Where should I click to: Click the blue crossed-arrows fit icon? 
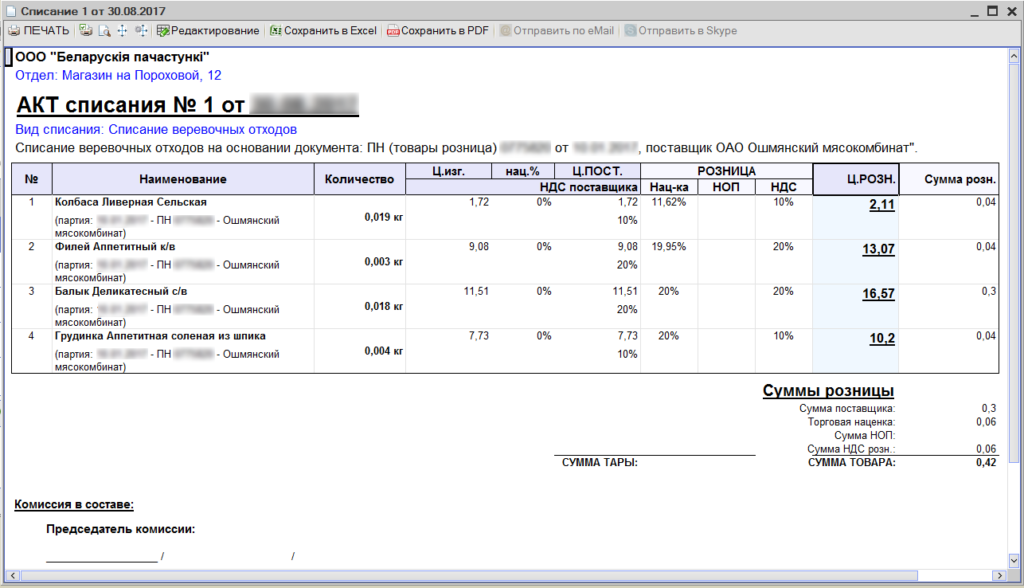[x=122, y=31]
